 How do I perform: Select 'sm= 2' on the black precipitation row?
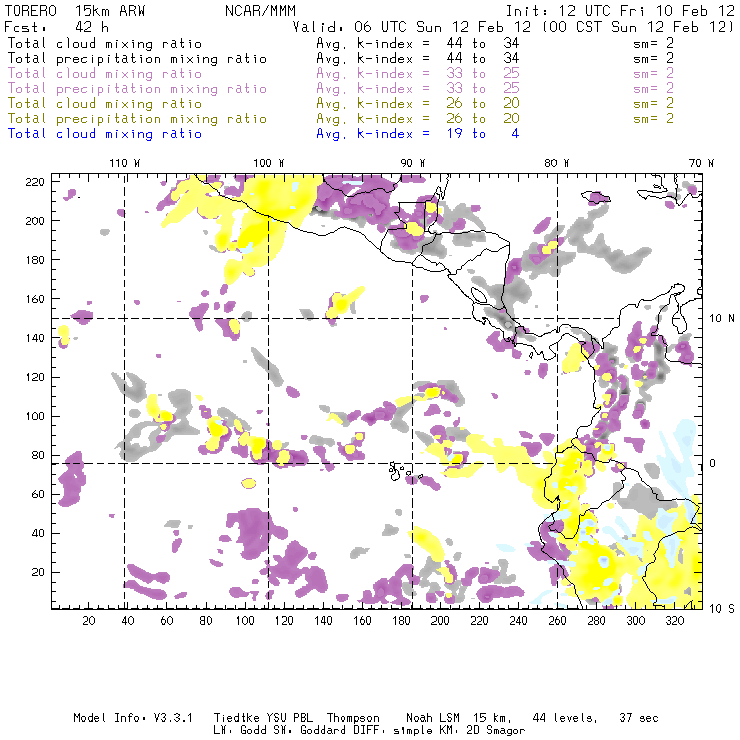(x=654, y=59)
